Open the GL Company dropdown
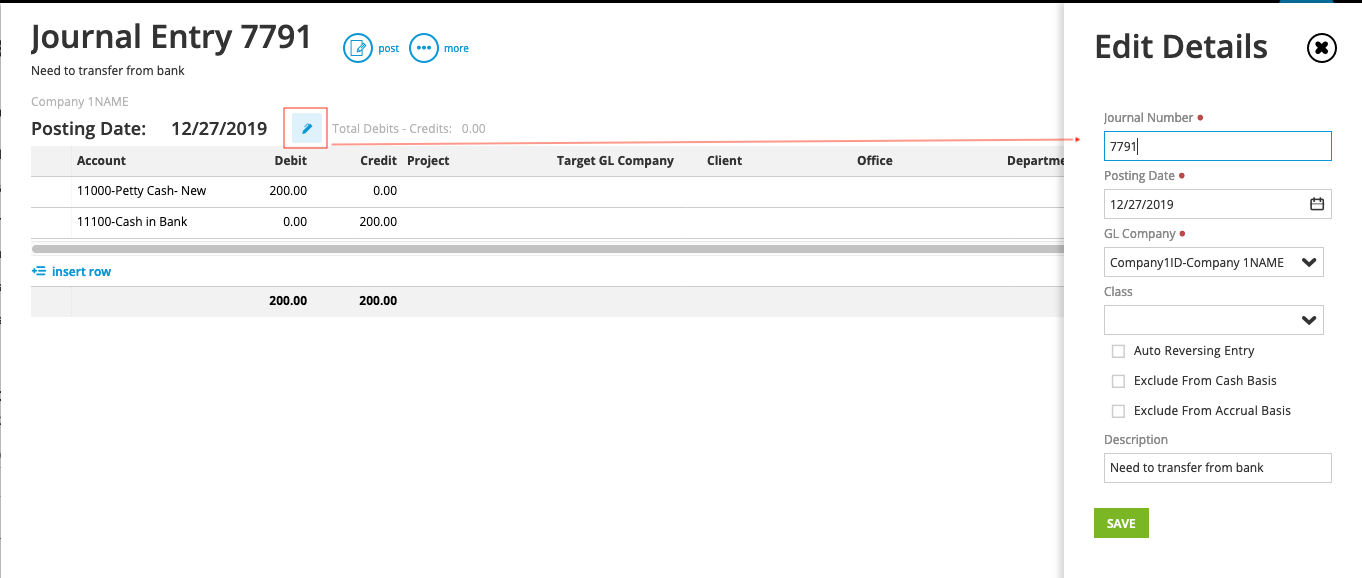Screen dimensions: 1362x578 click(1214, 262)
